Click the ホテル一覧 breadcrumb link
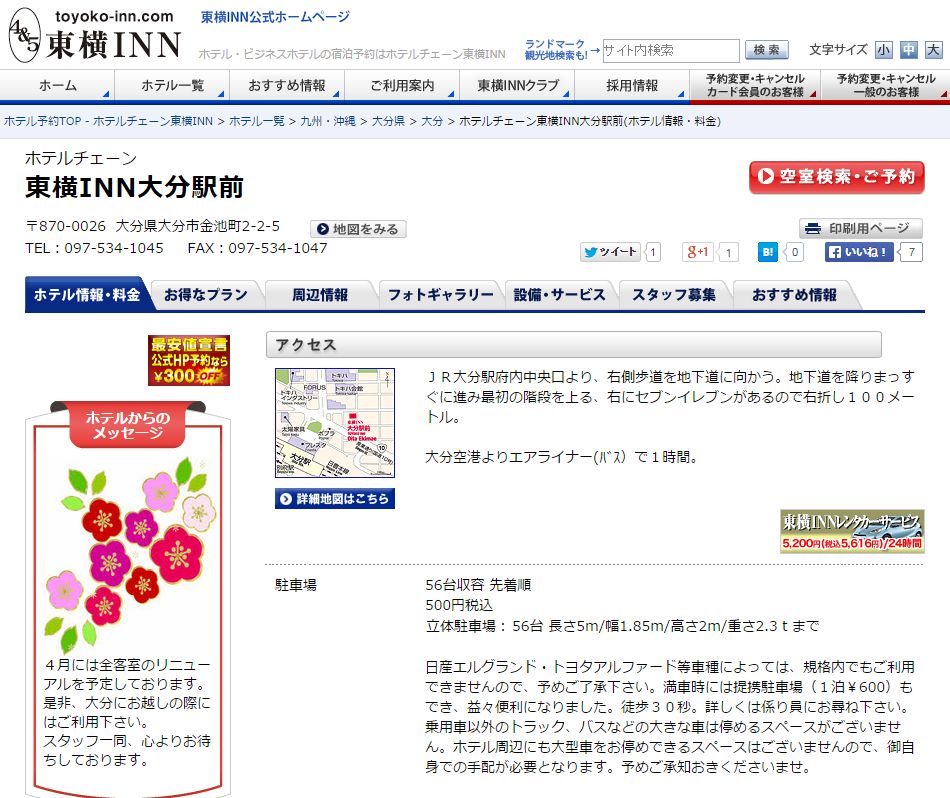Image resolution: width=950 pixels, height=798 pixels. tap(257, 121)
